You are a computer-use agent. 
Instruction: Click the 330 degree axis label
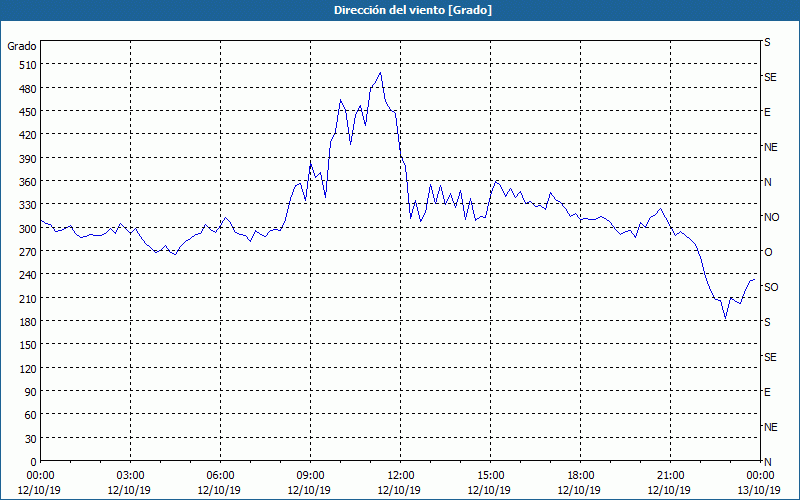tap(28, 205)
